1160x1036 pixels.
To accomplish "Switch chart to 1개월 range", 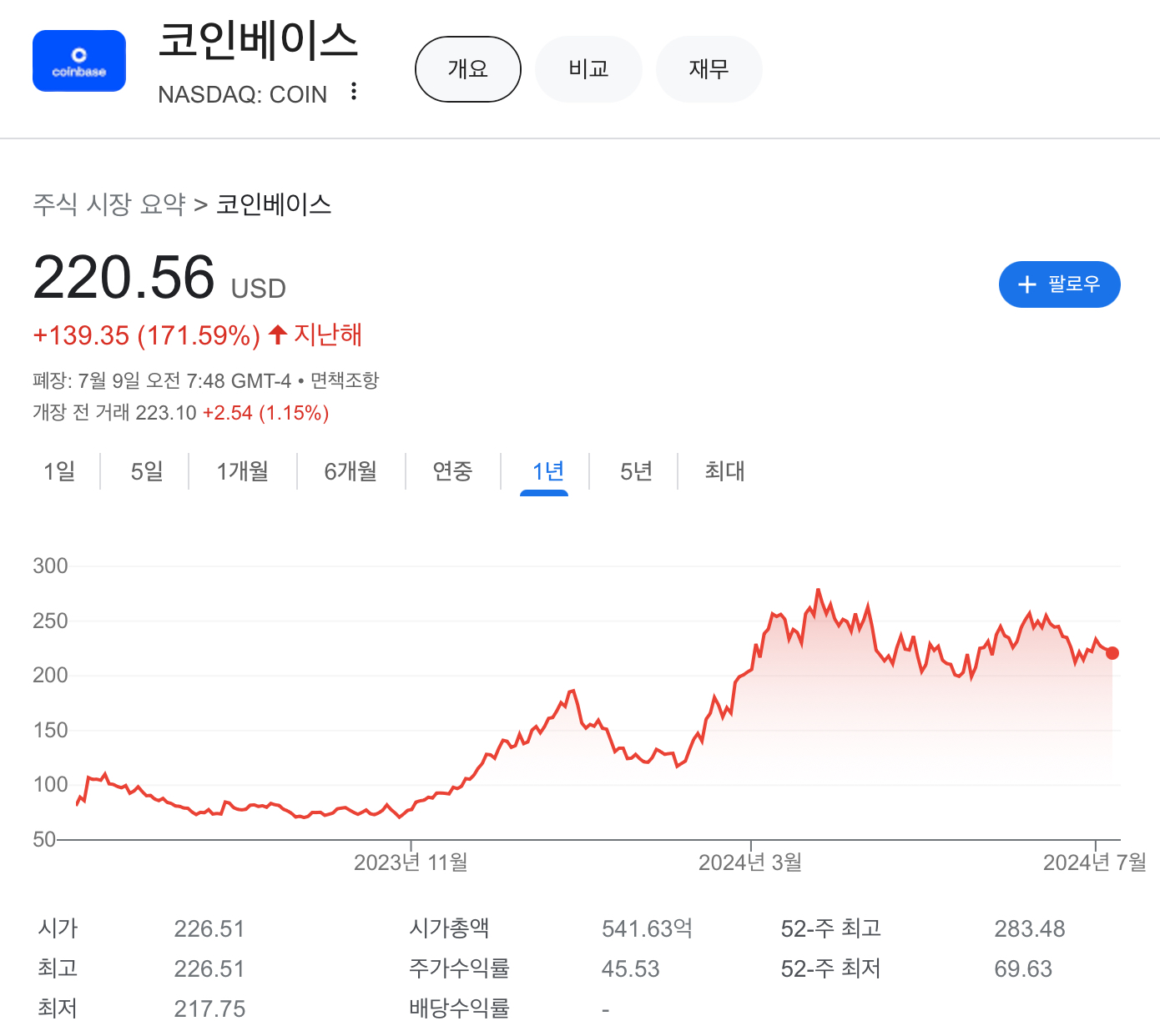I will coord(243,471).
